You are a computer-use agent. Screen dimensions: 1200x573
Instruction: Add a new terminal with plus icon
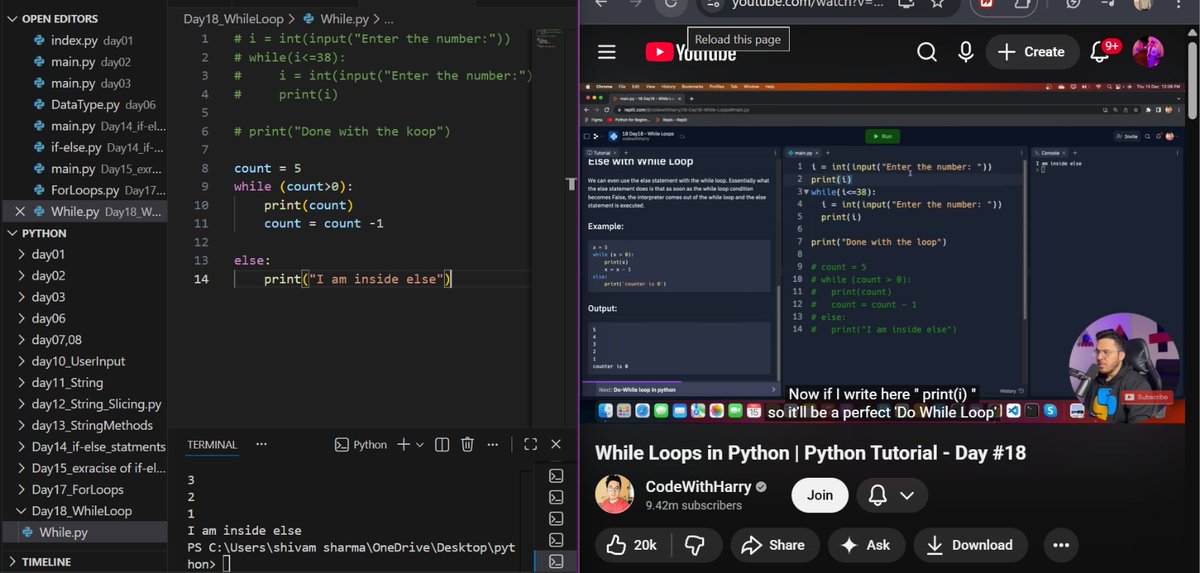click(x=403, y=445)
